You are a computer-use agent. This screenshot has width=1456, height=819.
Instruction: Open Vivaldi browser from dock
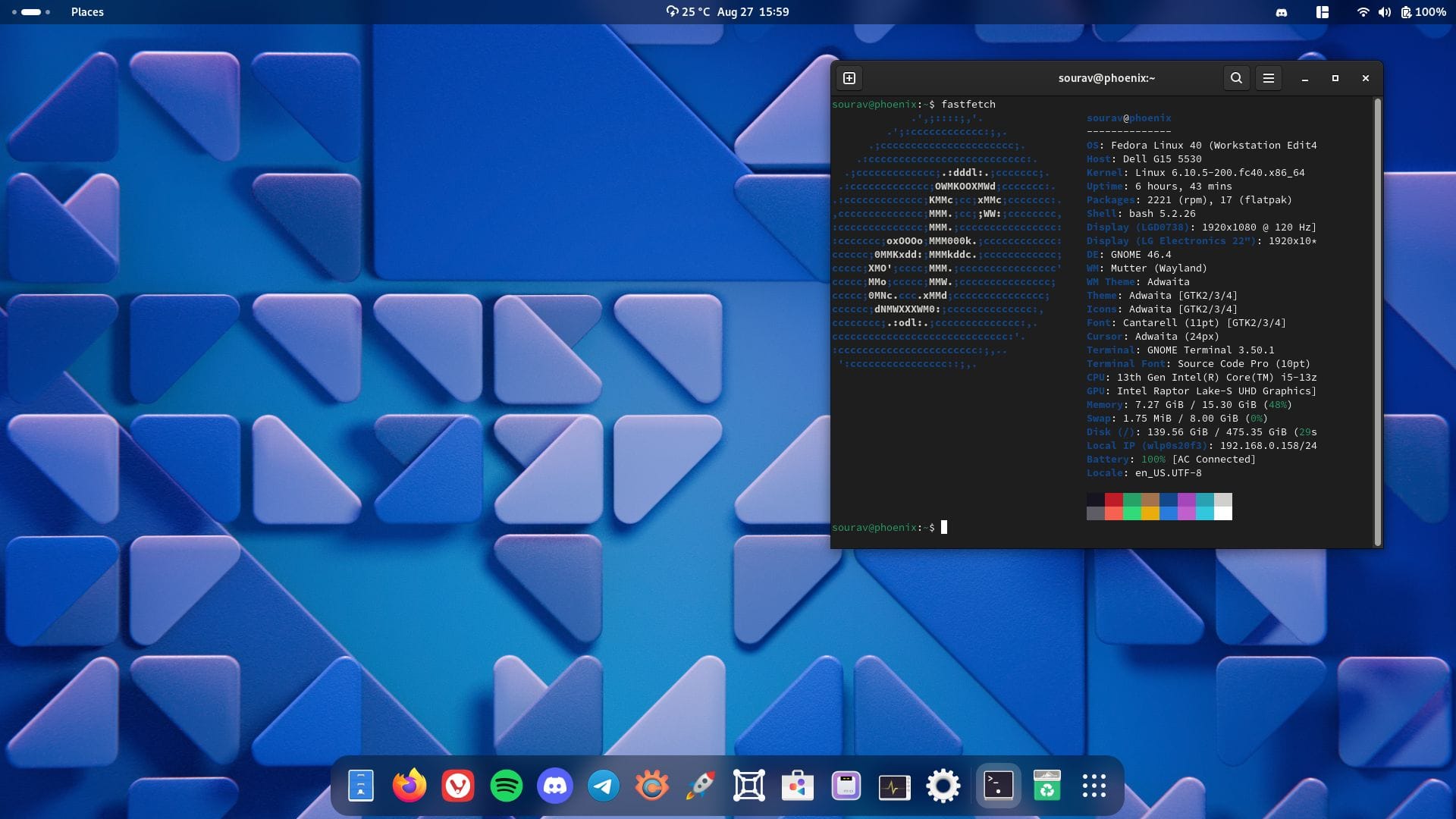point(458,786)
